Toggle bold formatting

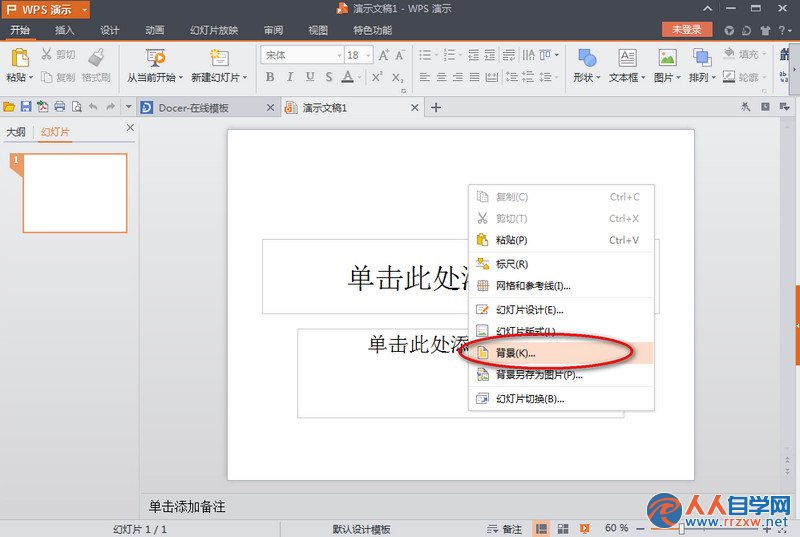tap(270, 77)
